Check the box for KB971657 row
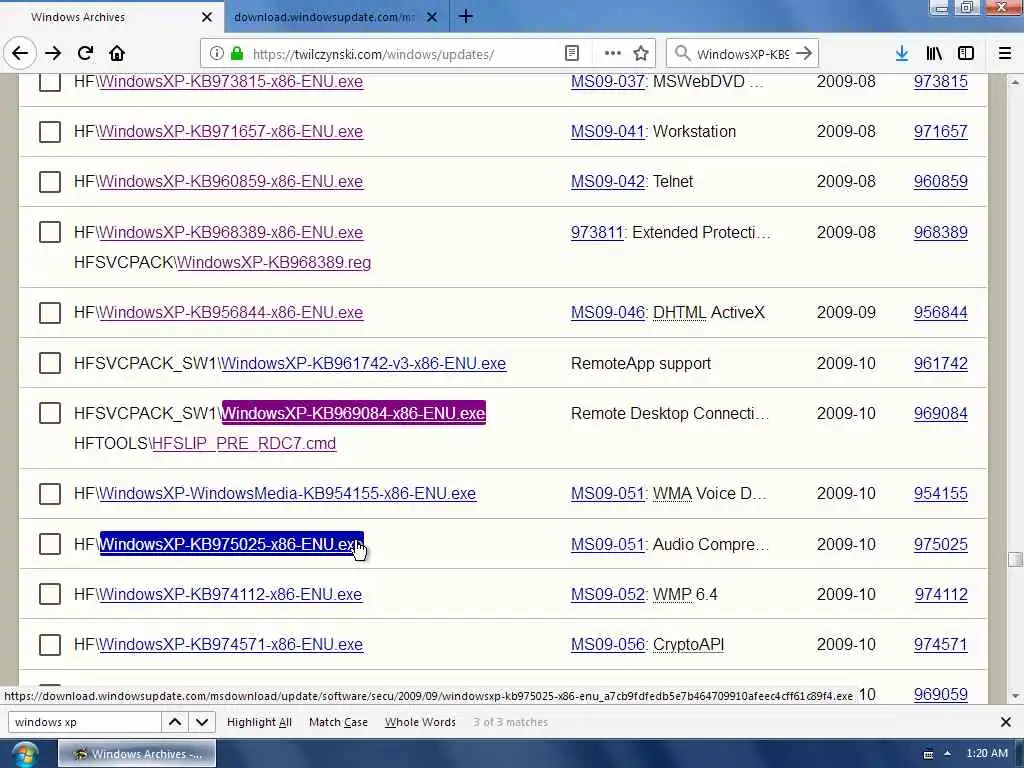 click(50, 132)
